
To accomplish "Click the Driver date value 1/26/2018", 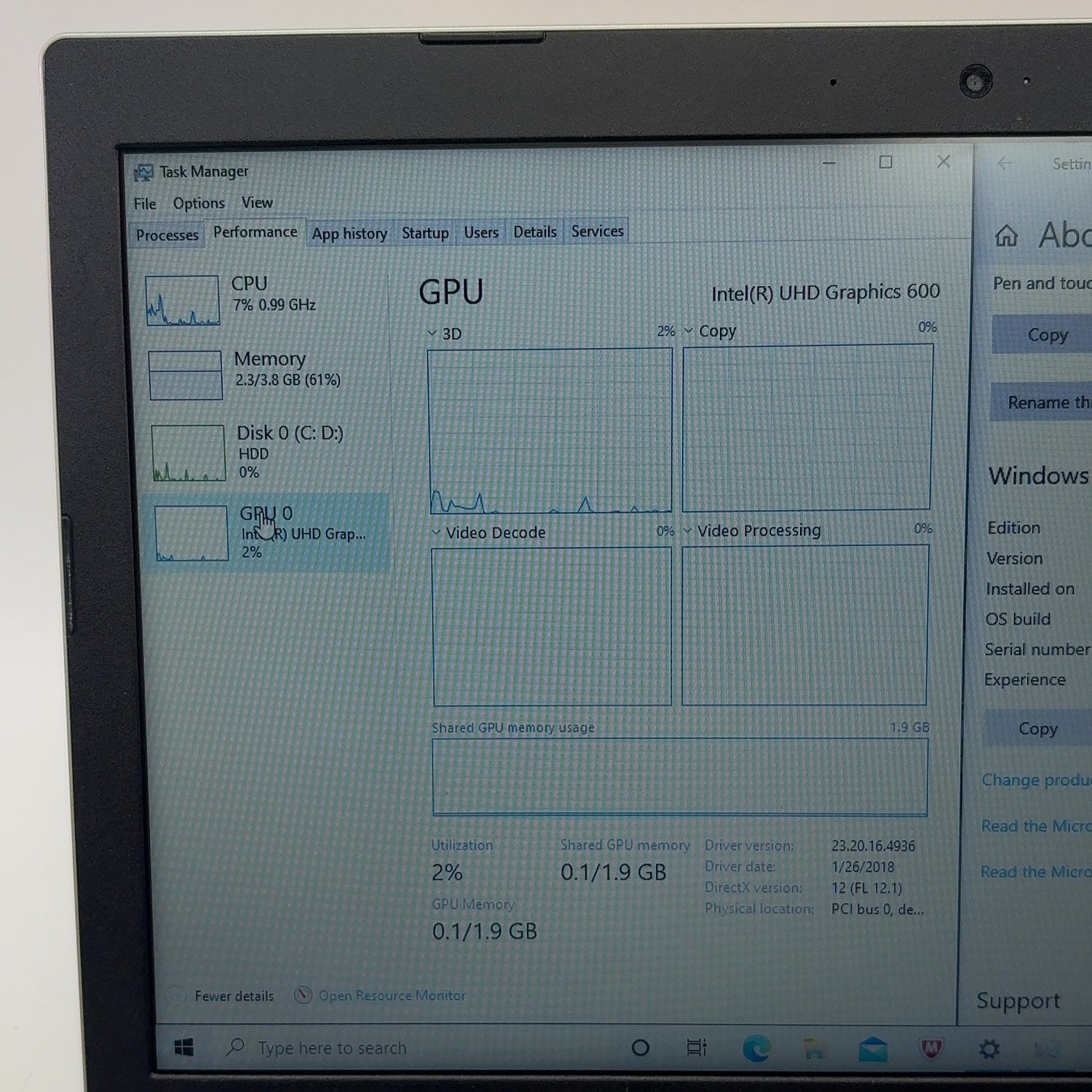I will pos(863,867).
